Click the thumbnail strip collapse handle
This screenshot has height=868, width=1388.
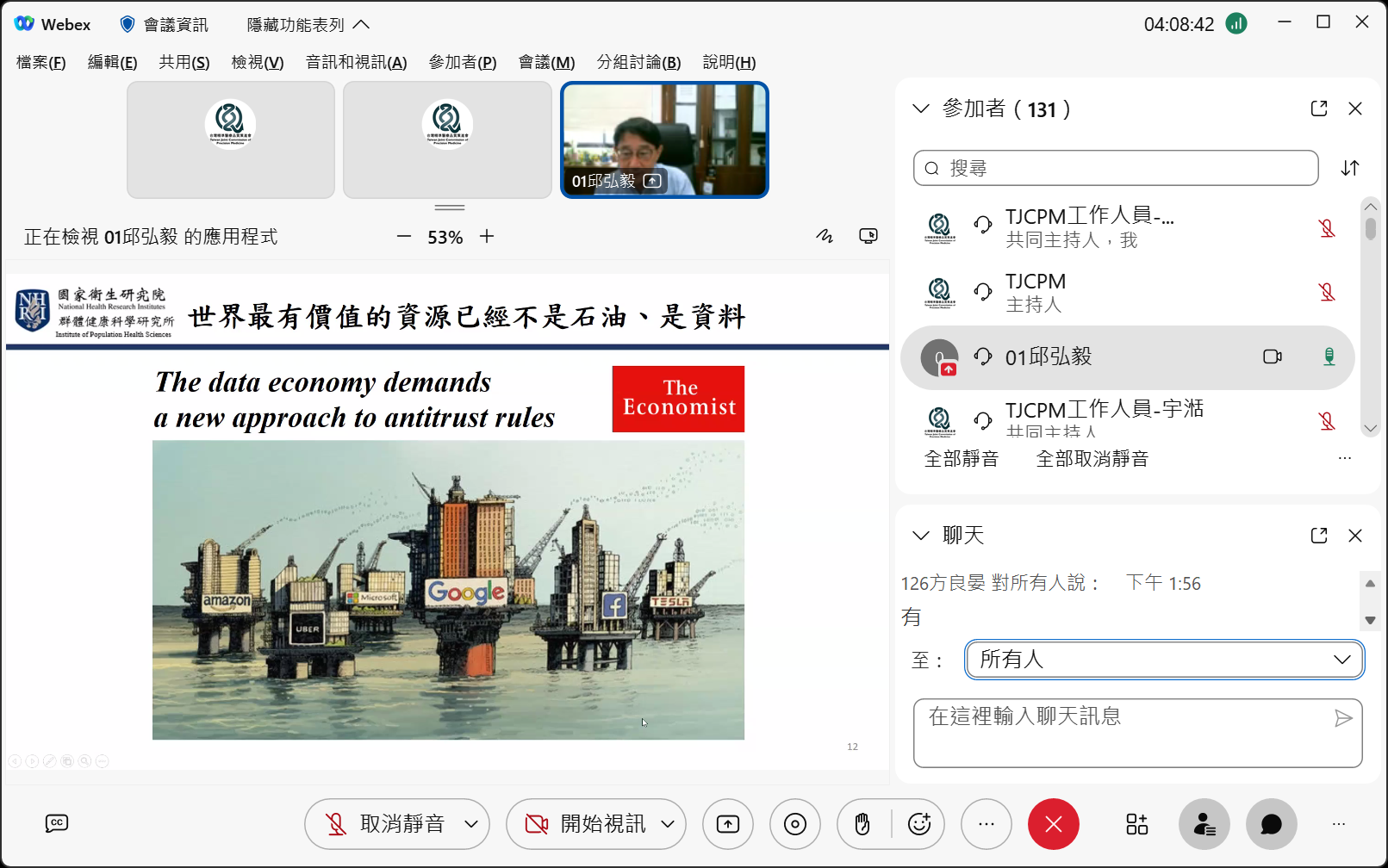click(x=449, y=208)
